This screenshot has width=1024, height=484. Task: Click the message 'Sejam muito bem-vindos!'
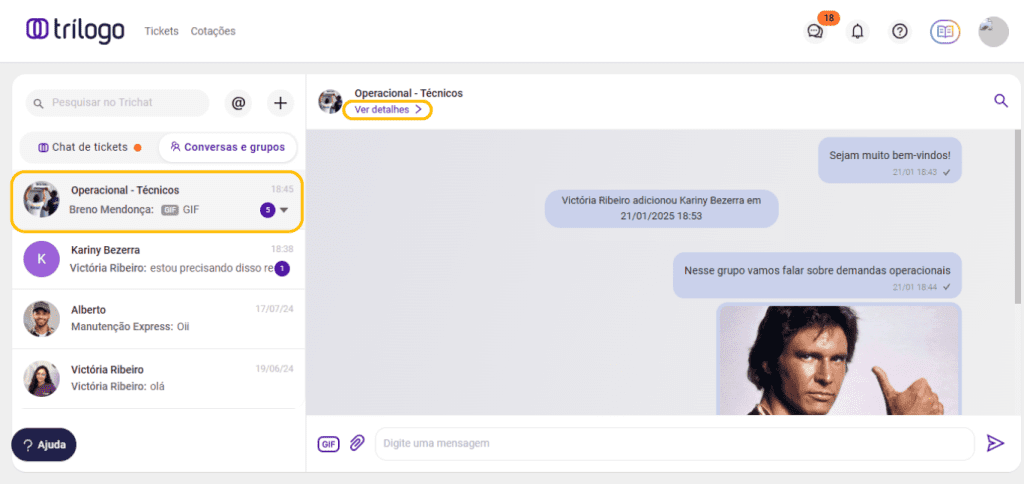point(889,161)
